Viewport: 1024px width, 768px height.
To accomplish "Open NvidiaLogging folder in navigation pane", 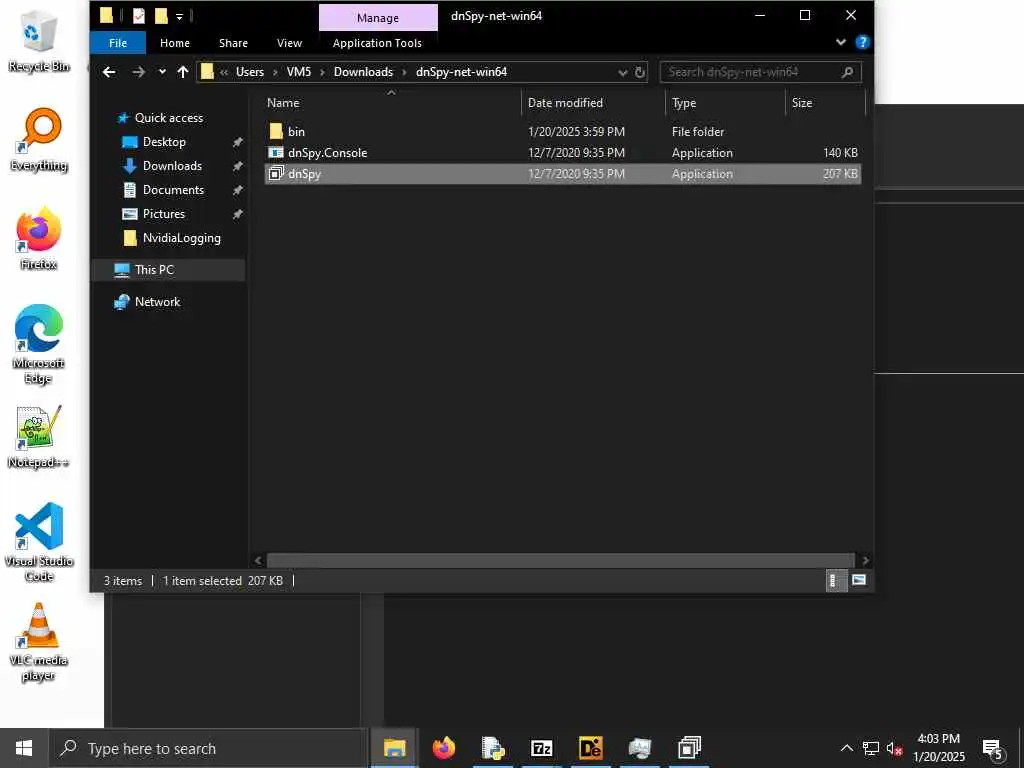I will pos(182,238).
